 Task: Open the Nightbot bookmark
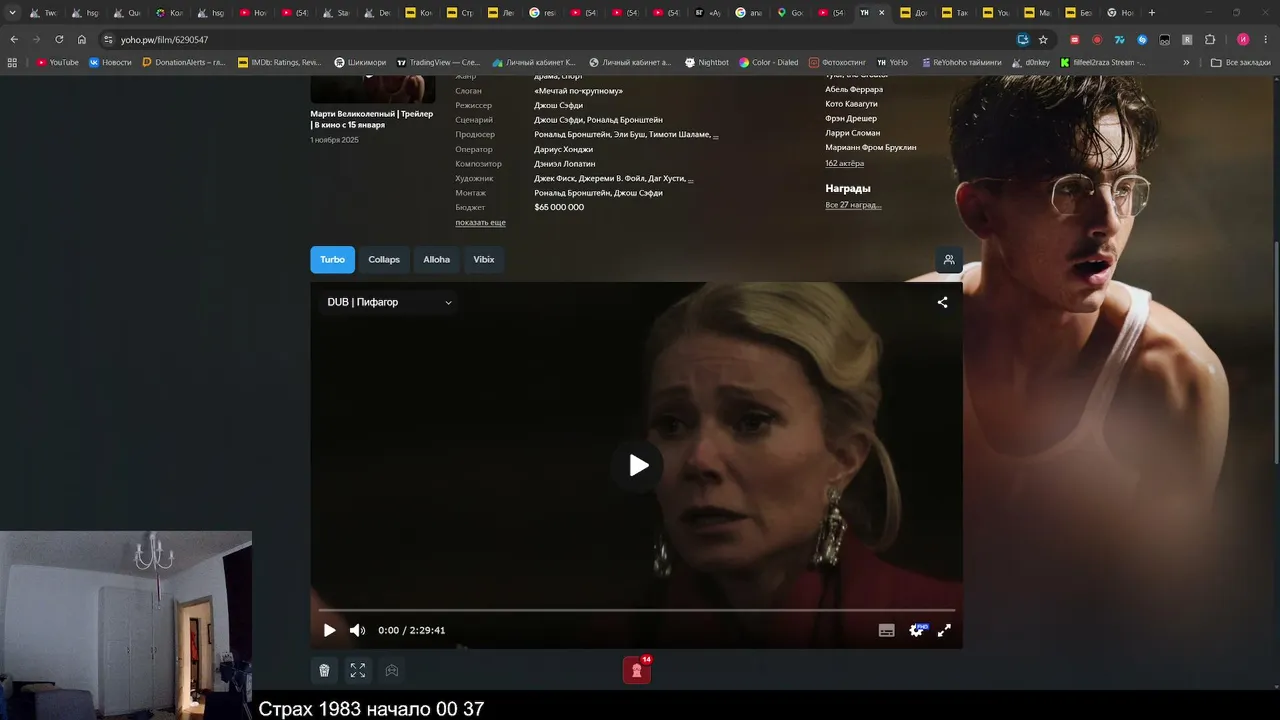706,62
